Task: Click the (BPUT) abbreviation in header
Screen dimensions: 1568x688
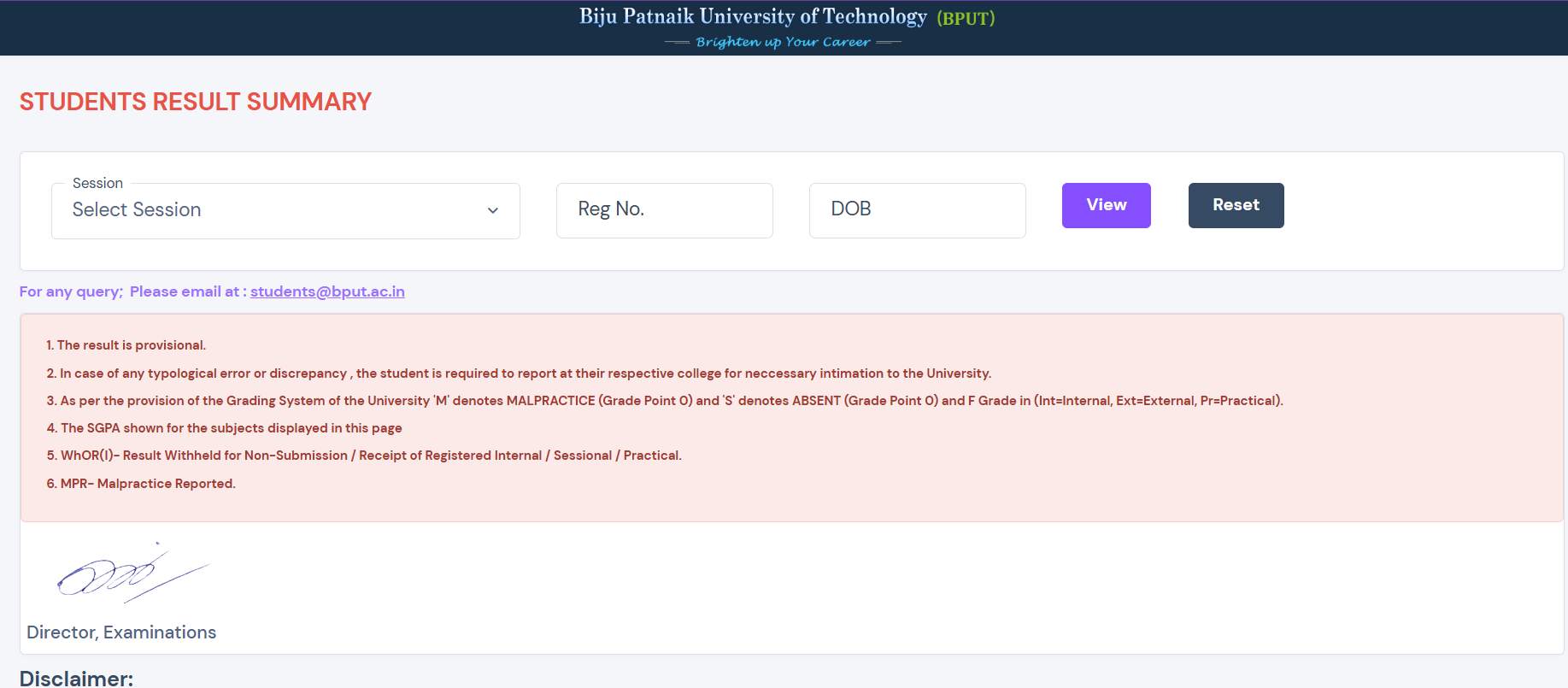Action: [x=966, y=18]
